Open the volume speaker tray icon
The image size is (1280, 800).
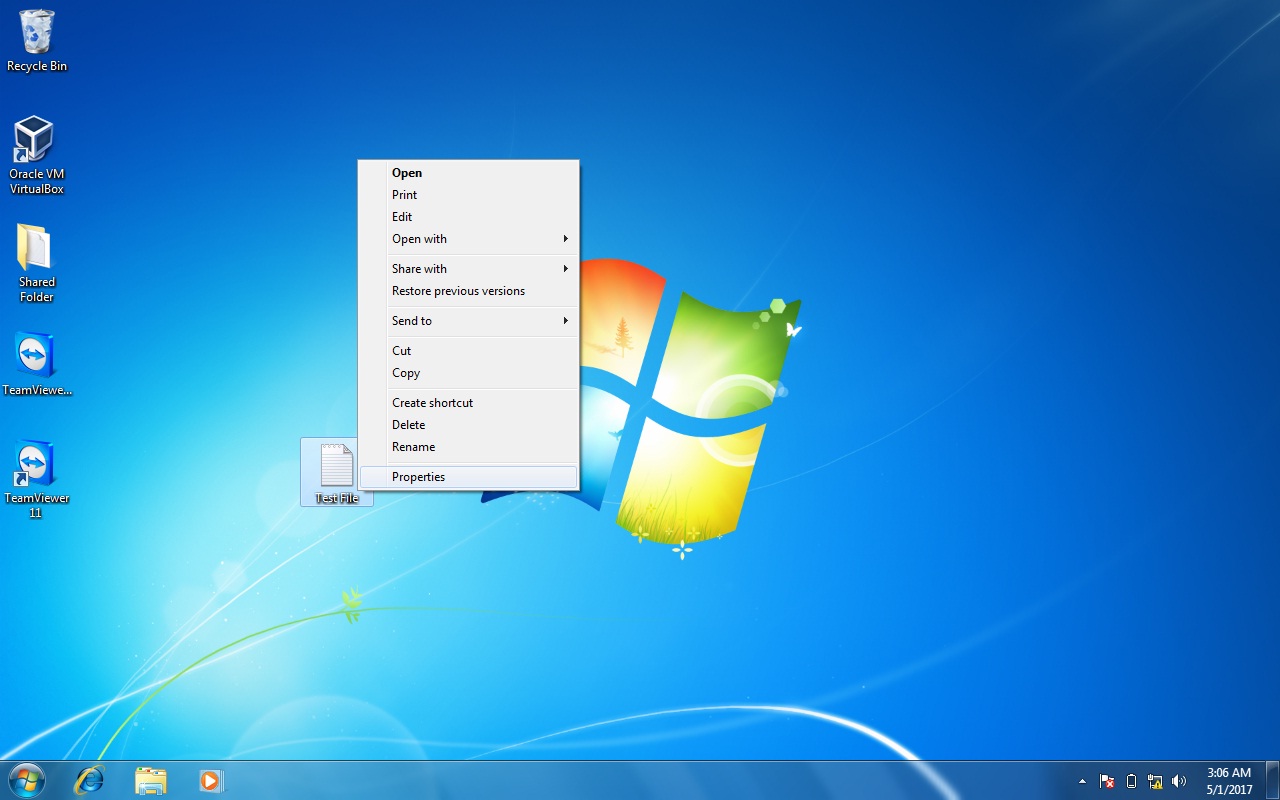pos(1179,781)
